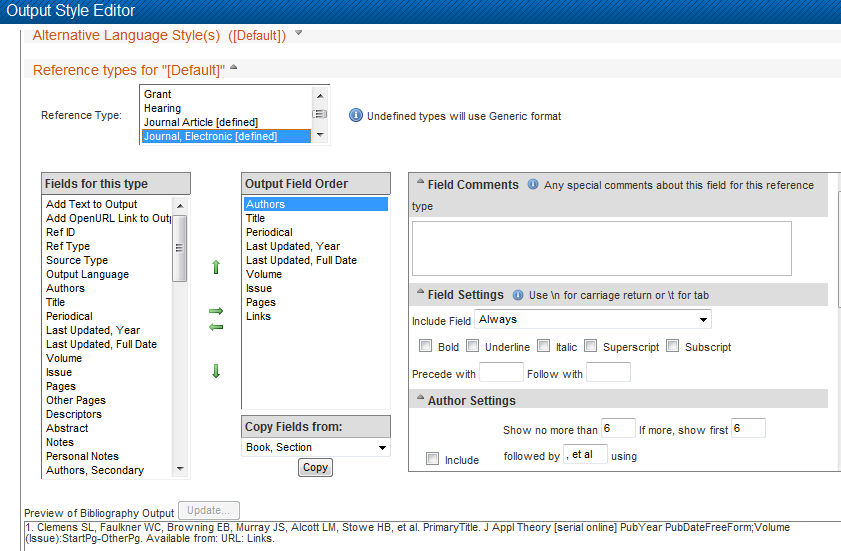Click the Field Comments text area
This screenshot has height=551, width=841.
pyautogui.click(x=602, y=248)
